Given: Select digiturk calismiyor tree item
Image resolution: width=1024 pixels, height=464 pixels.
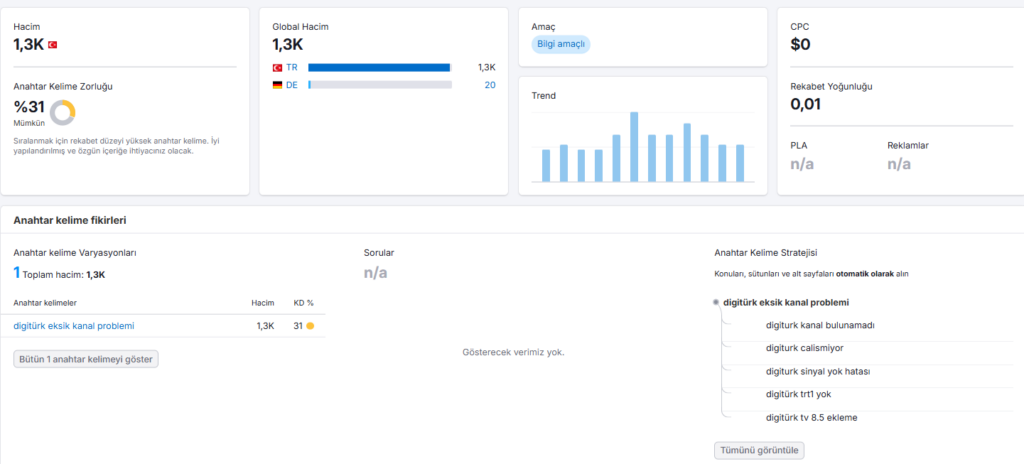Looking at the screenshot, I should [807, 348].
